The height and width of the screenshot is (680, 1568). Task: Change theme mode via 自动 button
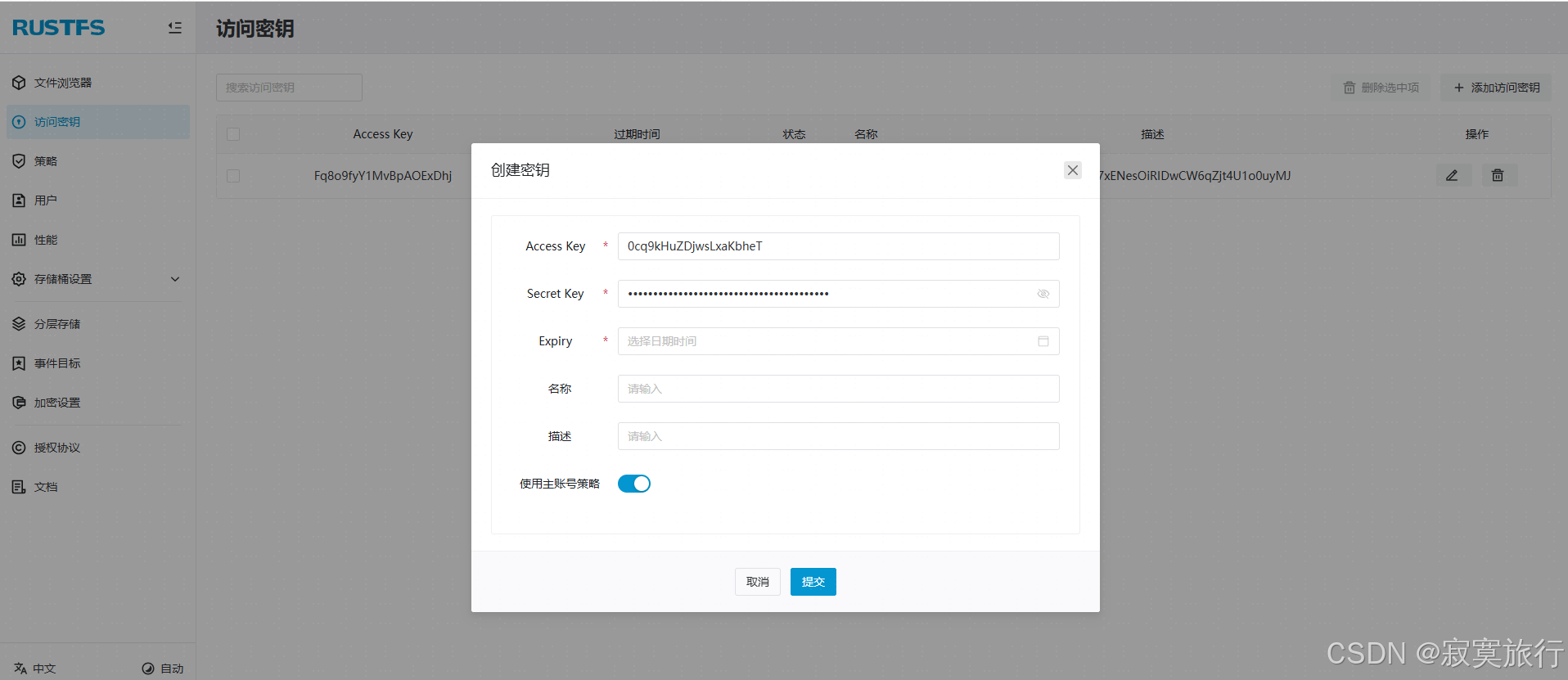click(162, 669)
